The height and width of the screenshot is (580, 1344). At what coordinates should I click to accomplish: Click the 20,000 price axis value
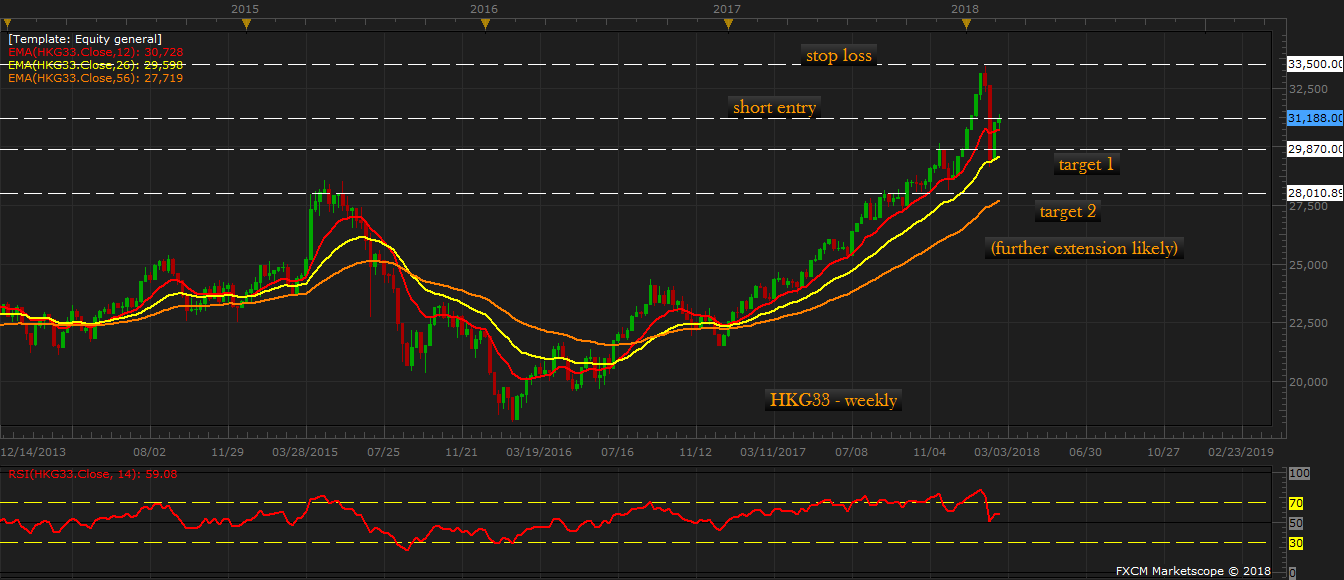(1306, 382)
